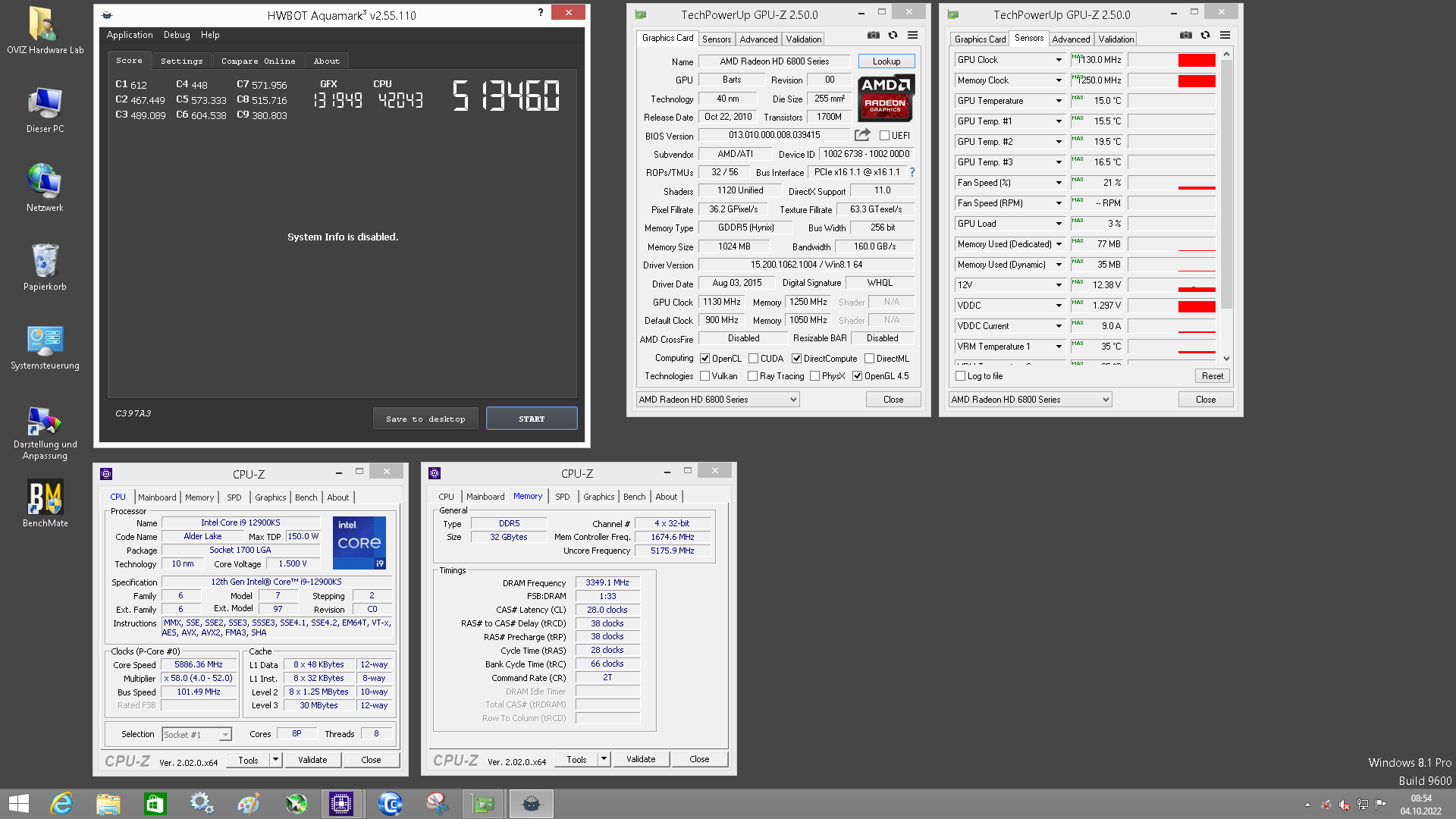
Task: Open the Windows Start button
Action: [19, 804]
